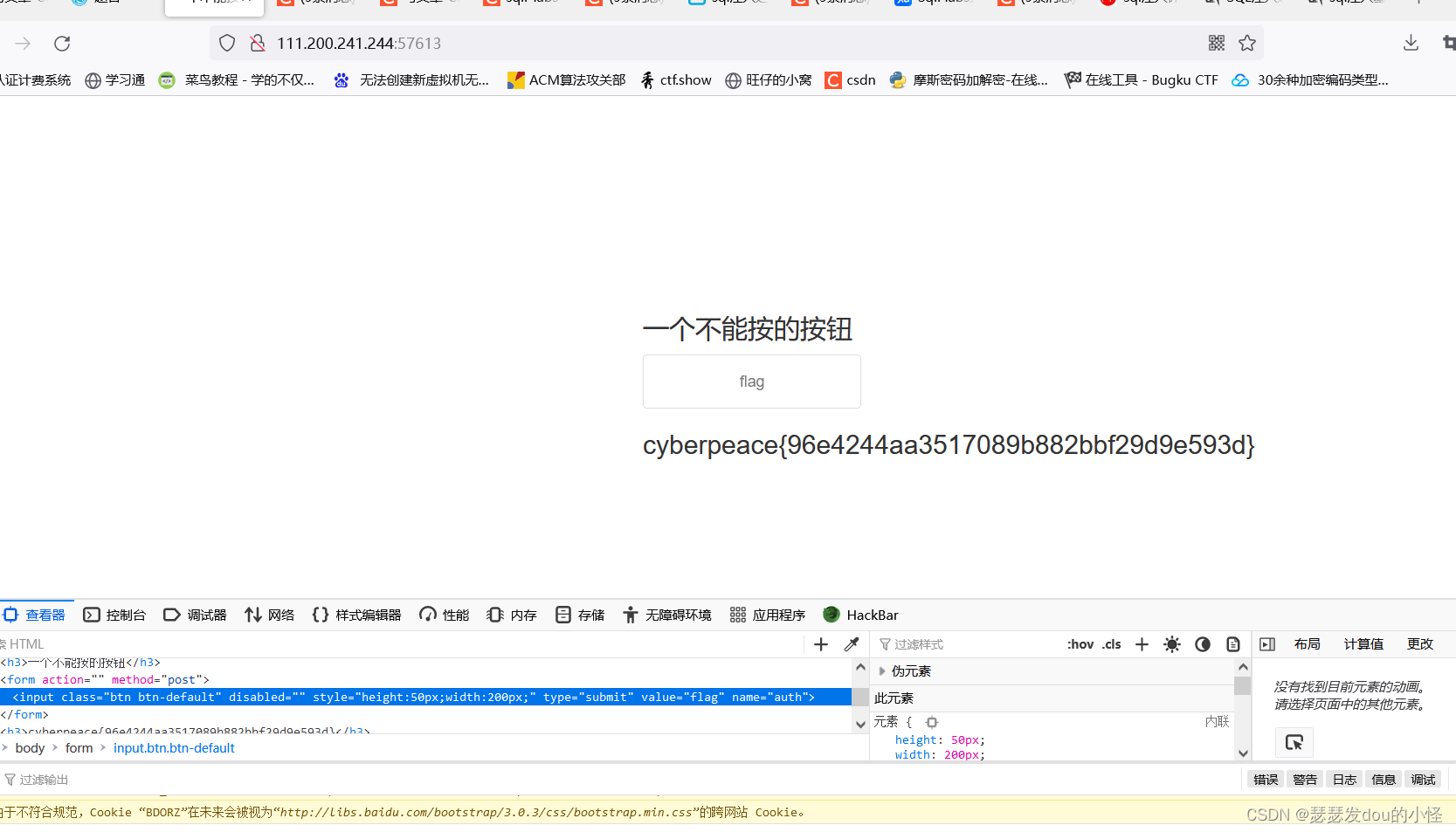The width and height of the screenshot is (1456, 832).
Task: Open the tracking protection shield icon
Action: coord(227,43)
